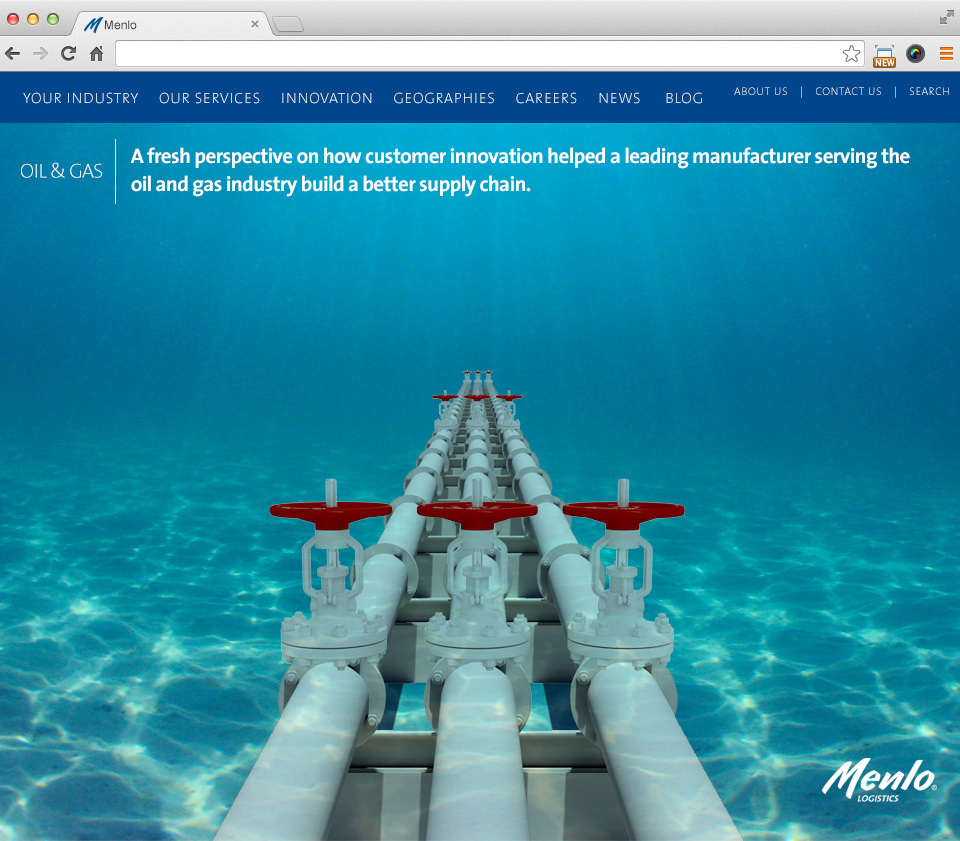This screenshot has height=841, width=960.
Task: Click the OIL & GAS heading
Action: 61,171
